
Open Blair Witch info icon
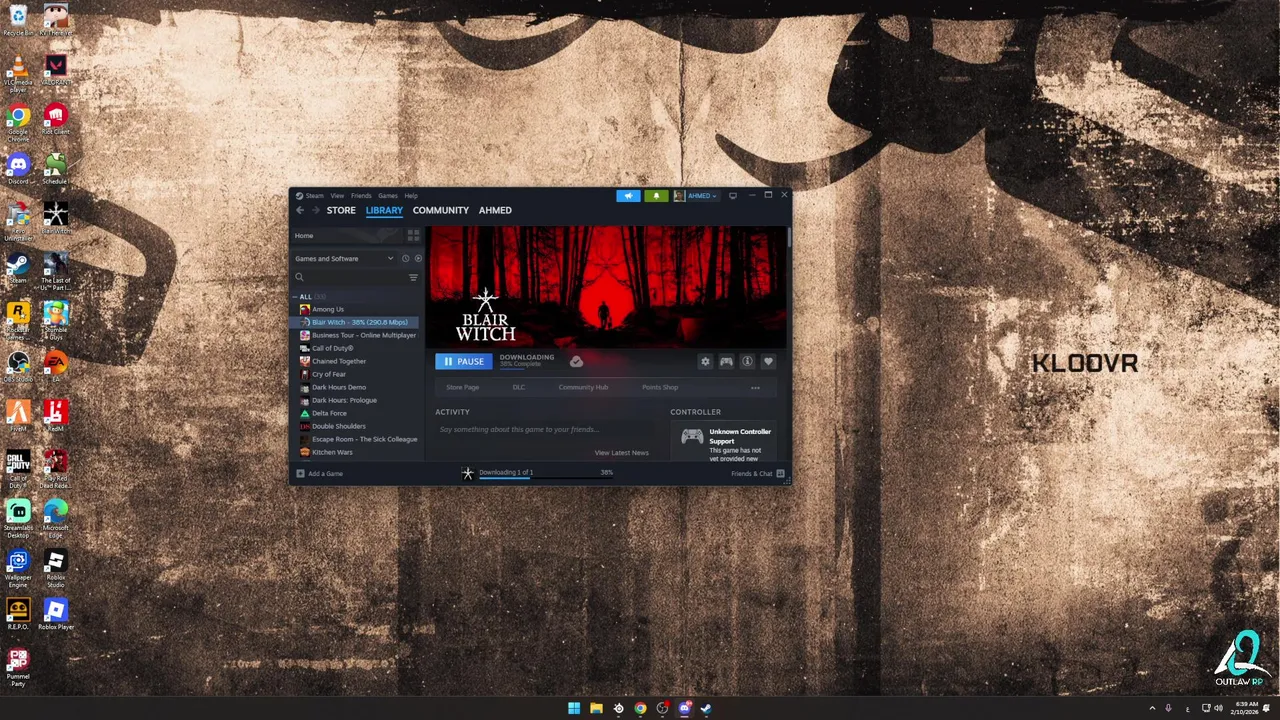[747, 361]
